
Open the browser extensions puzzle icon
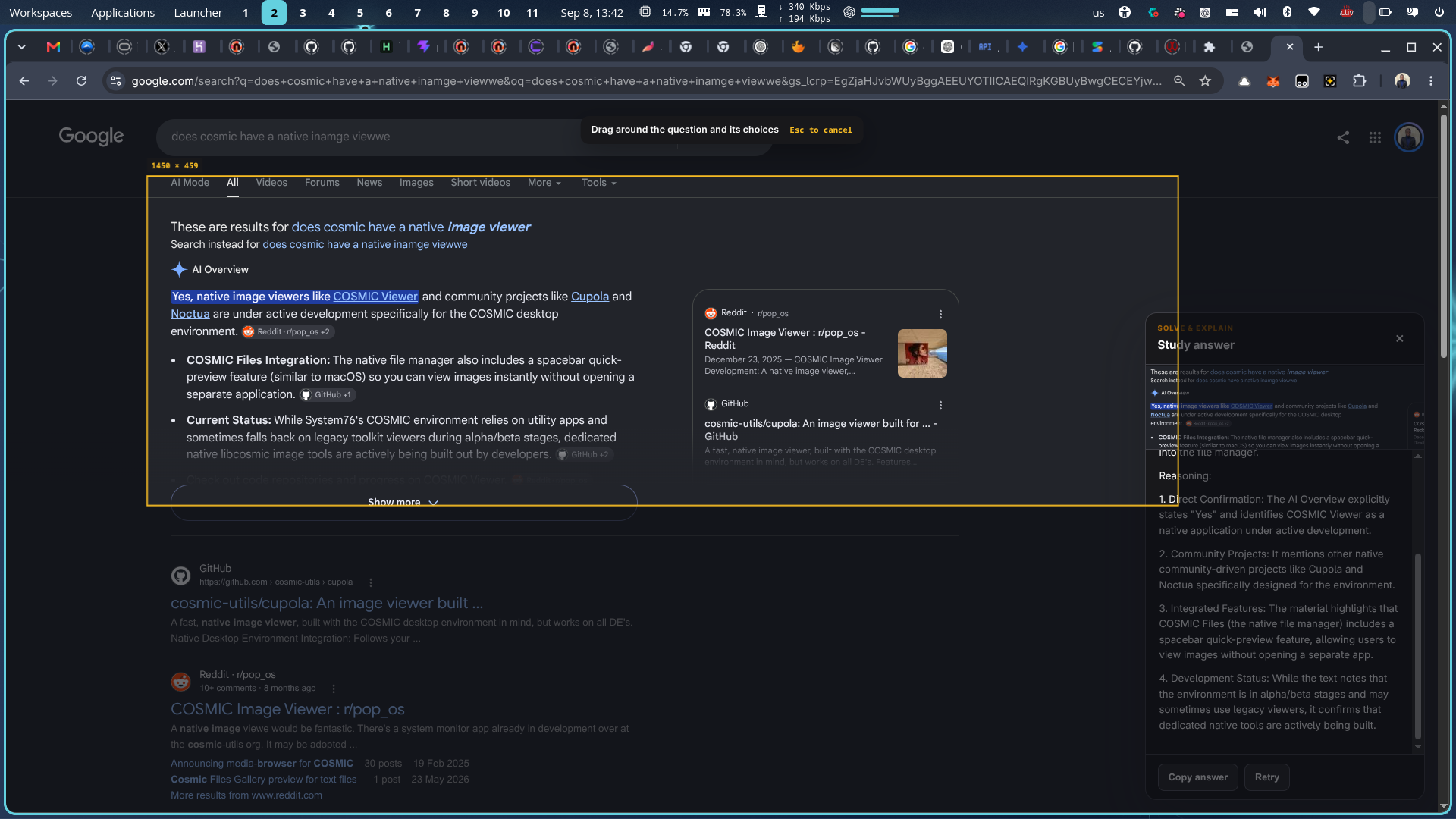click(1359, 81)
